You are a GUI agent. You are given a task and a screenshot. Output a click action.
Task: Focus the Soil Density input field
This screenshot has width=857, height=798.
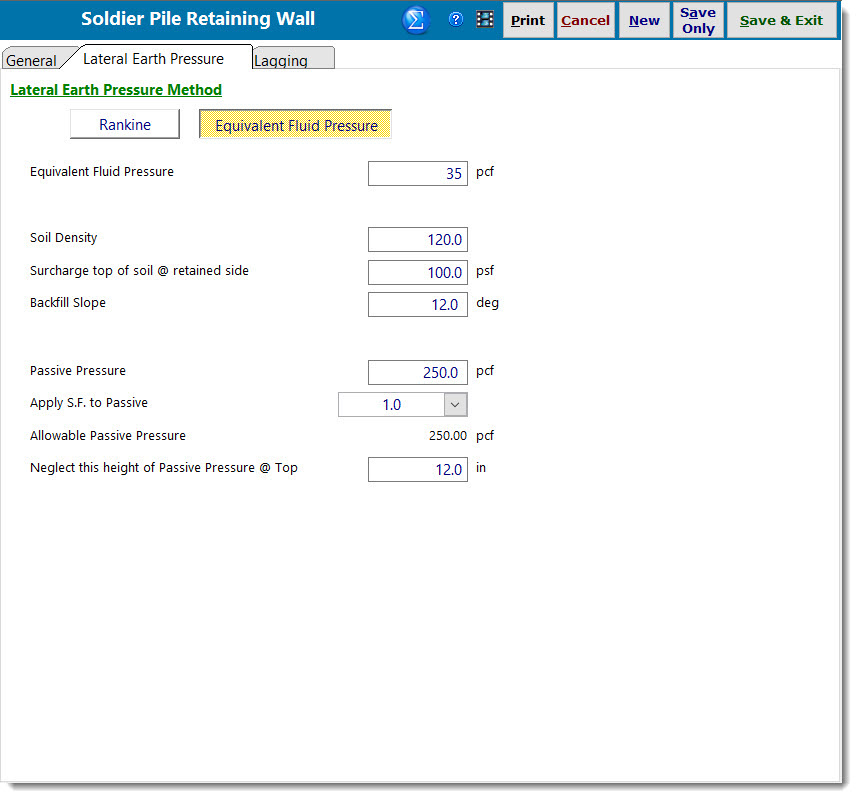click(418, 240)
